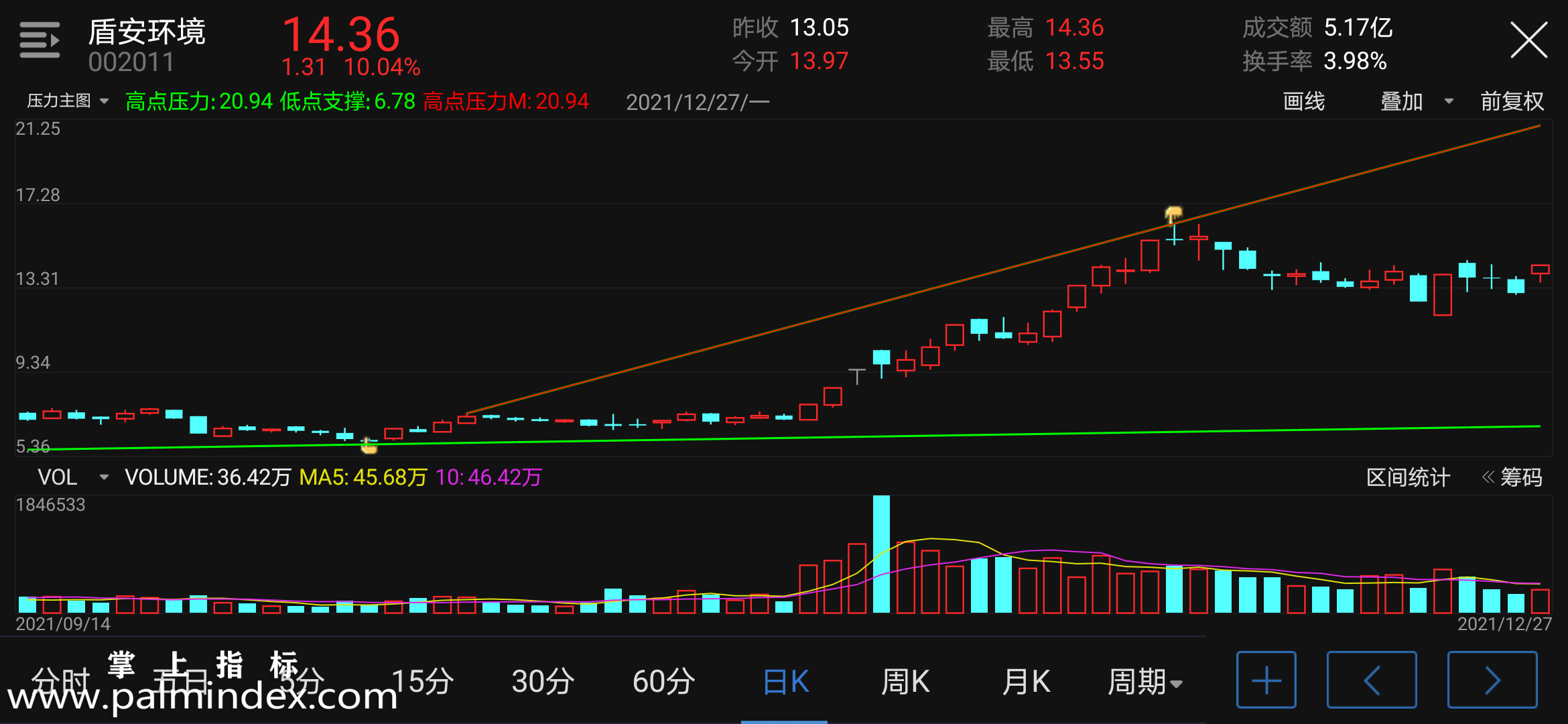This screenshot has height=724, width=1568.
Task: Switch the 前复权 adjustment mode
Action: pyautogui.click(x=1512, y=101)
